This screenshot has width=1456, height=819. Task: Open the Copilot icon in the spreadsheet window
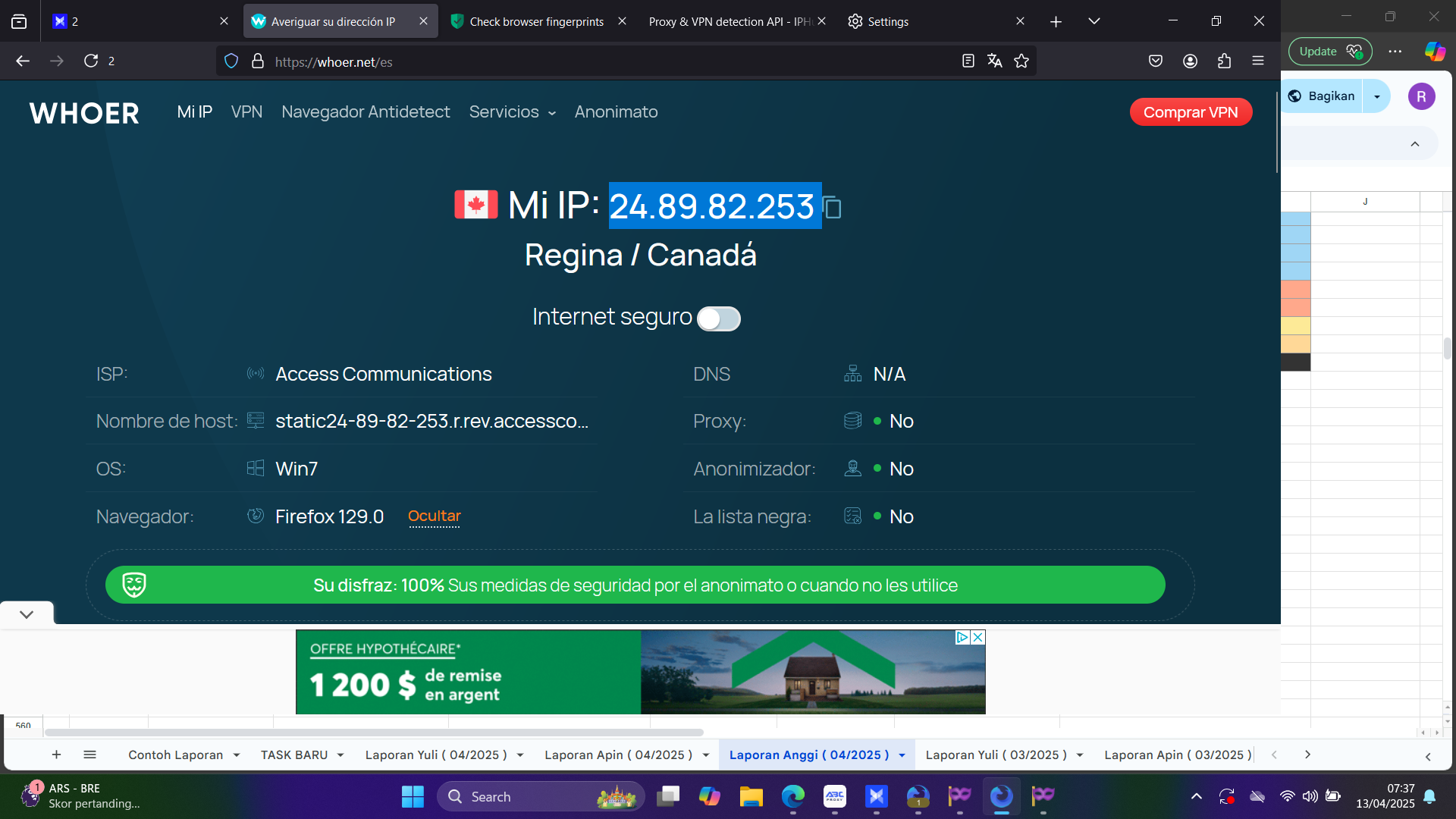[1435, 52]
